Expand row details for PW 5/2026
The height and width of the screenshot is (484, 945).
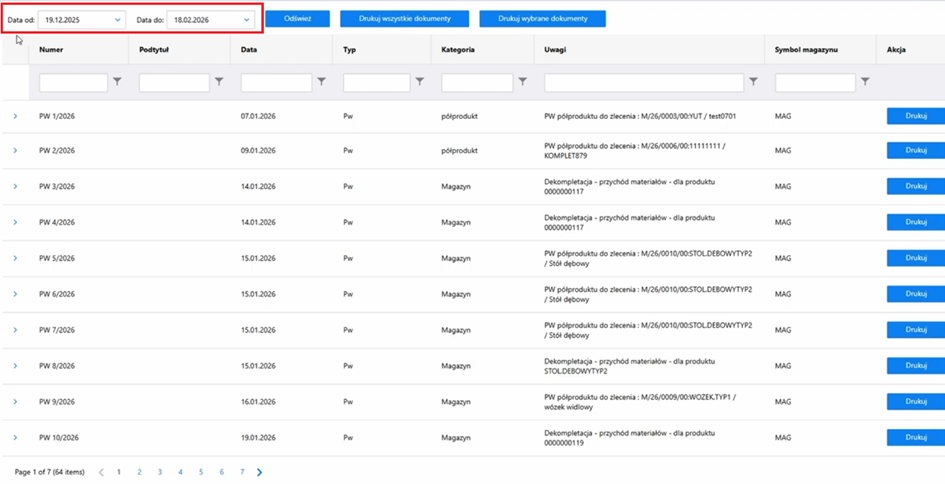point(15,258)
